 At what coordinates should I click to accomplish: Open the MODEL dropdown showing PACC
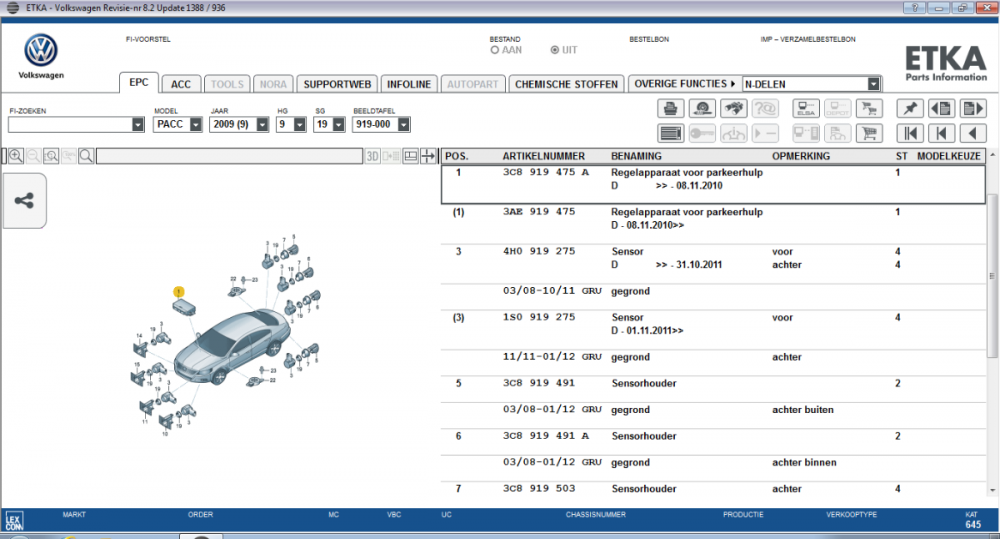coord(196,125)
